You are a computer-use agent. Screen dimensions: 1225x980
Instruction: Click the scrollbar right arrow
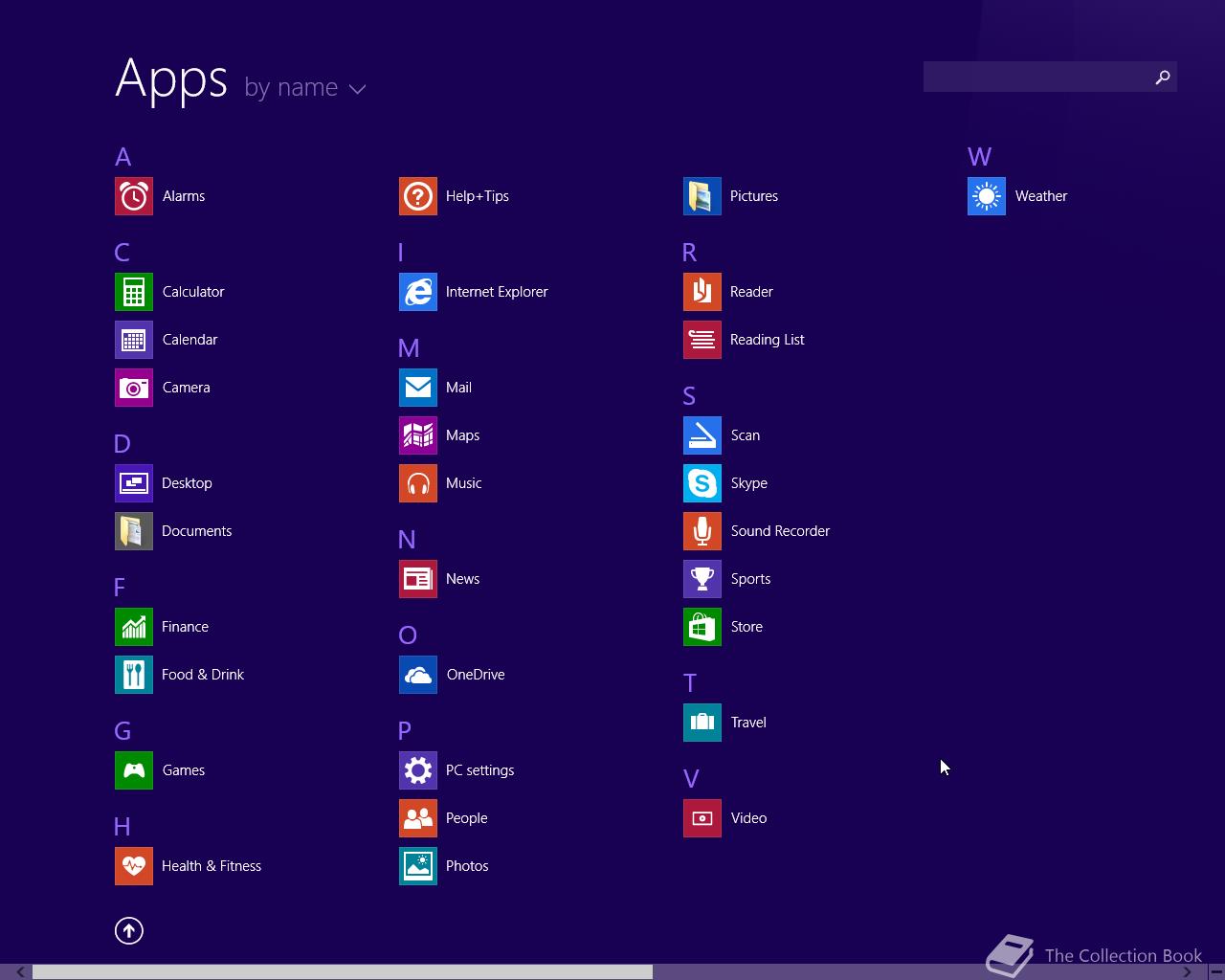[1188, 972]
